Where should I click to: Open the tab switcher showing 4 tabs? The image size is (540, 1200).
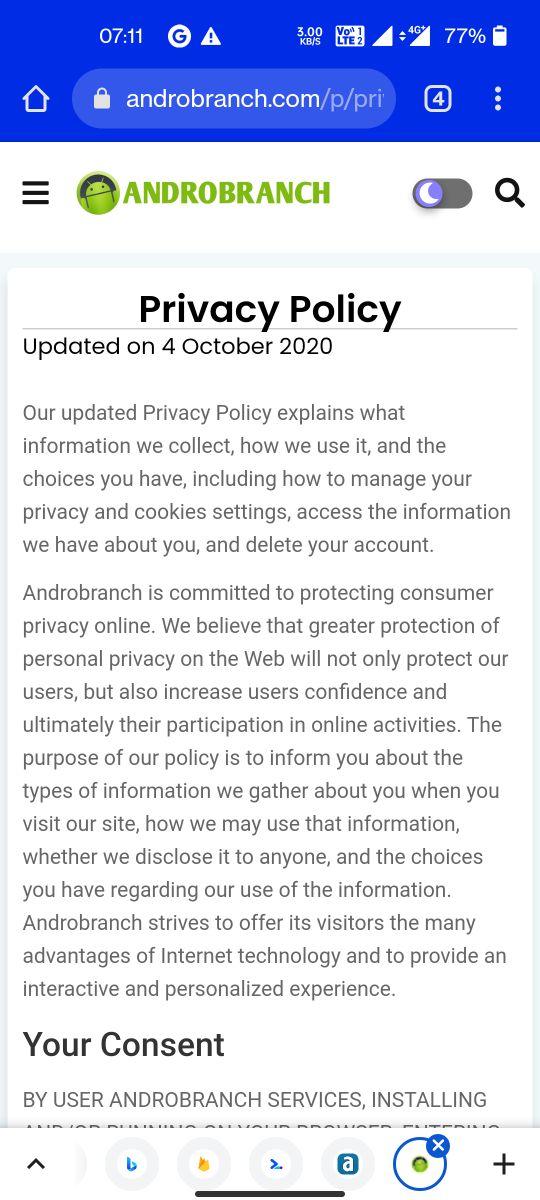click(438, 98)
